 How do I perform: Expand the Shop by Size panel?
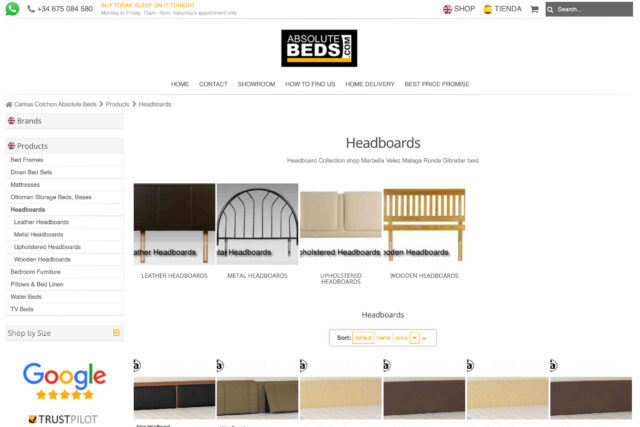tap(116, 333)
